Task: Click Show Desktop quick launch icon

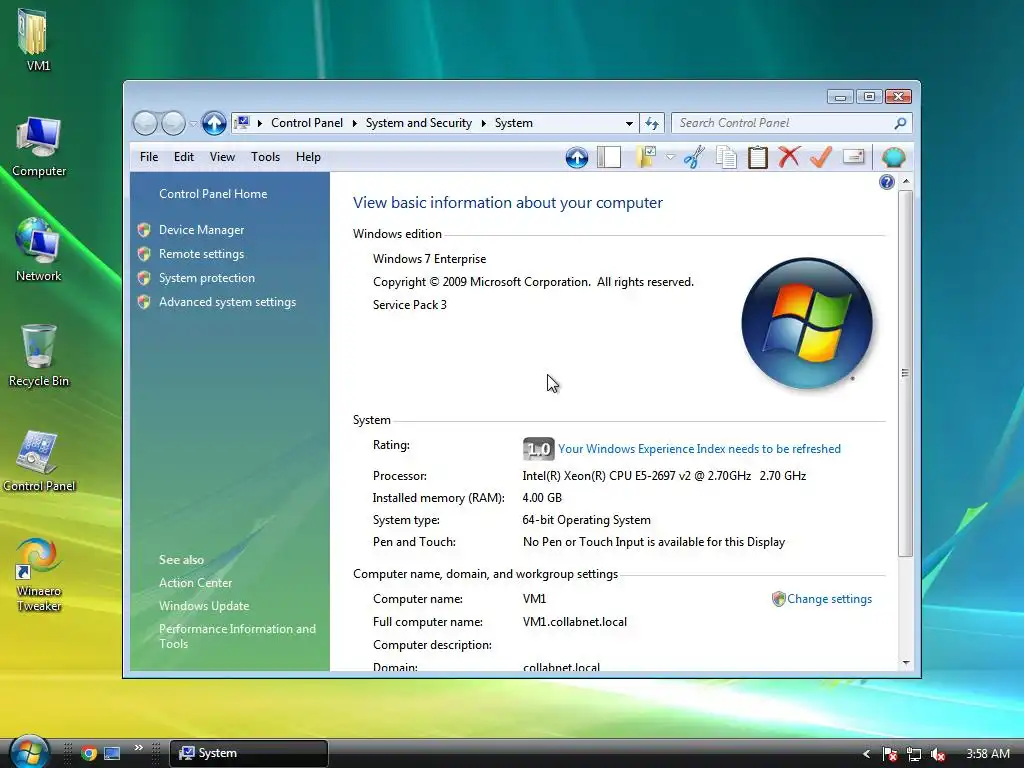Action: [x=112, y=753]
